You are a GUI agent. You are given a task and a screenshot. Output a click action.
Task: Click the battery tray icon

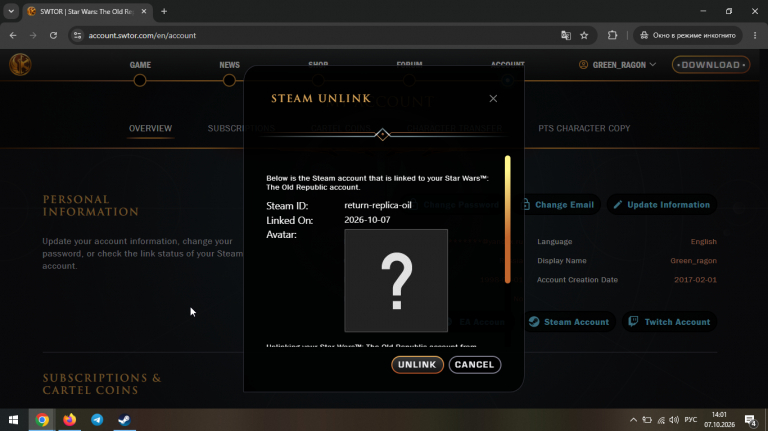[x=647, y=420]
